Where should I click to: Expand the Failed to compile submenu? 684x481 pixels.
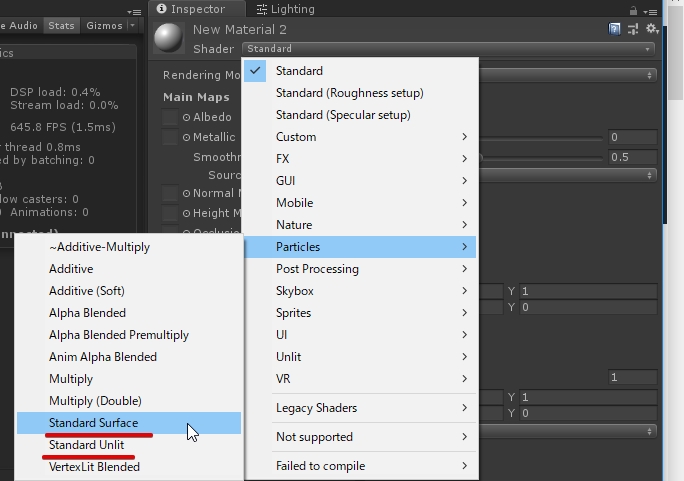point(360,466)
